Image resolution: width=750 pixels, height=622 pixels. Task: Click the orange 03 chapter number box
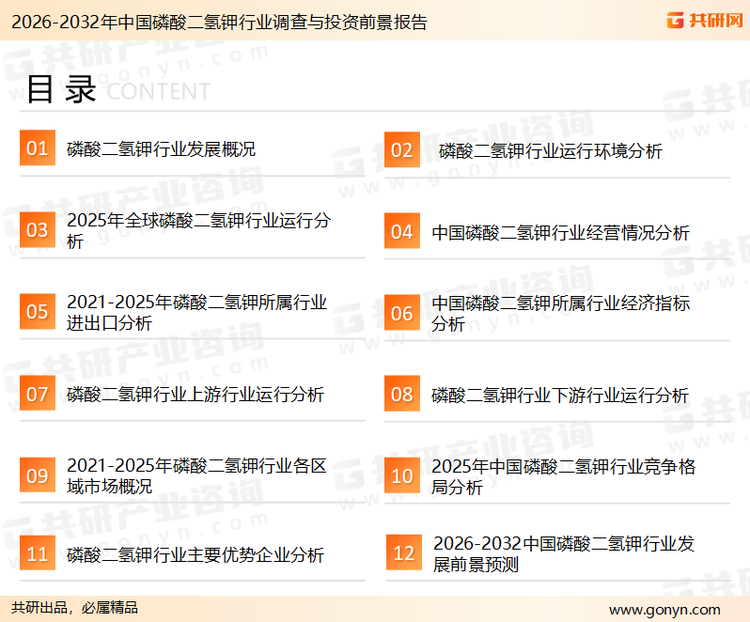(x=37, y=230)
